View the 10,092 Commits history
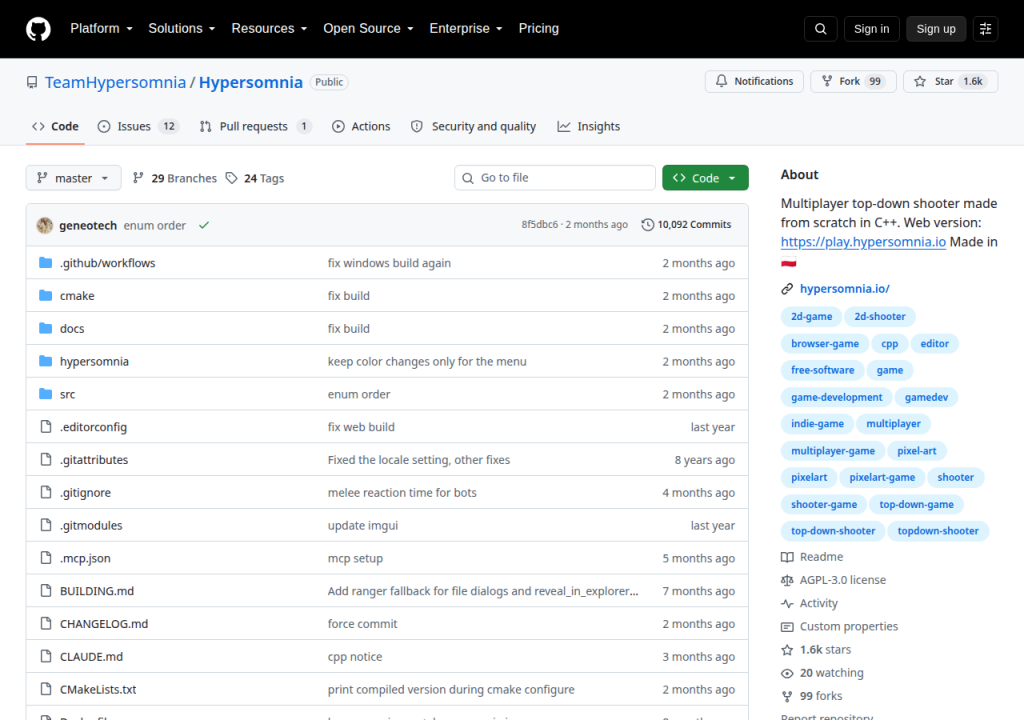The image size is (1024, 720). pos(686,225)
